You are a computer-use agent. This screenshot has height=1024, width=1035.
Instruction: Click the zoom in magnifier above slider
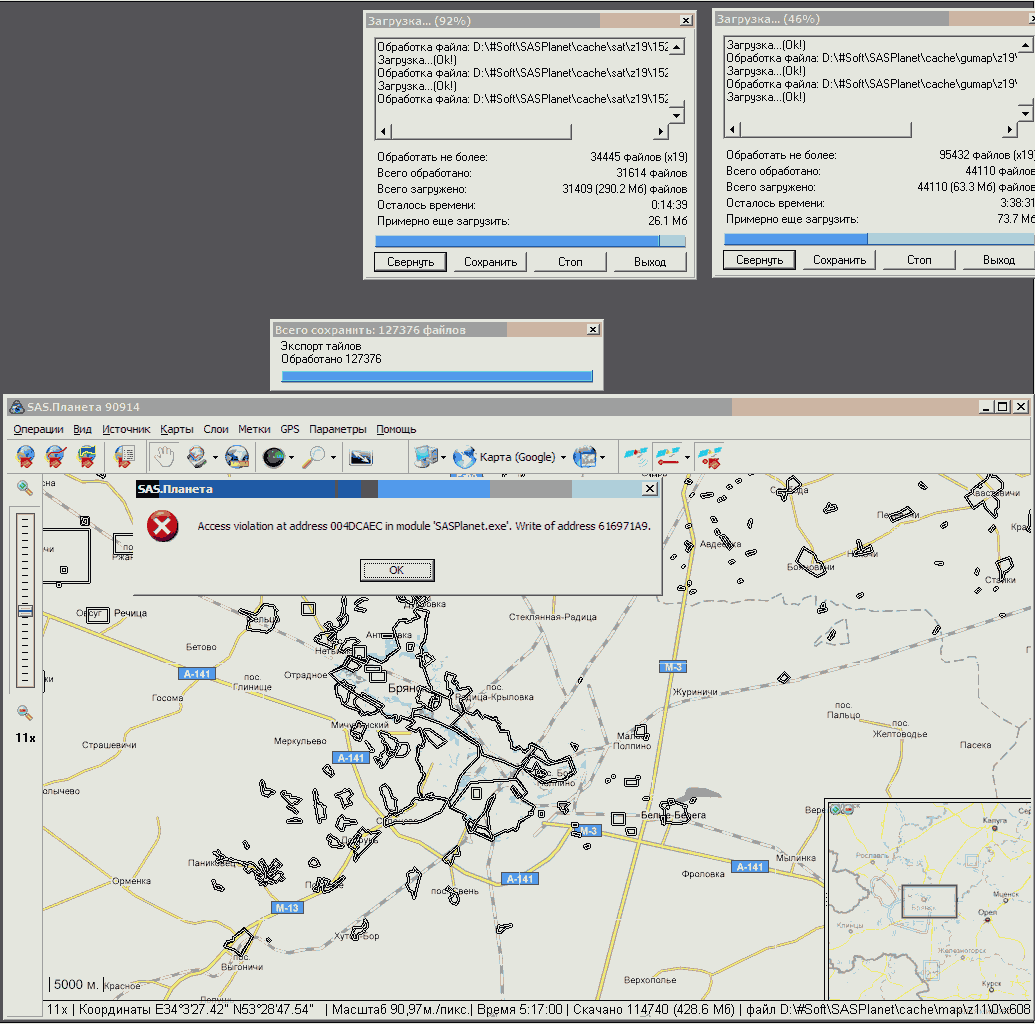pyautogui.click(x=25, y=488)
